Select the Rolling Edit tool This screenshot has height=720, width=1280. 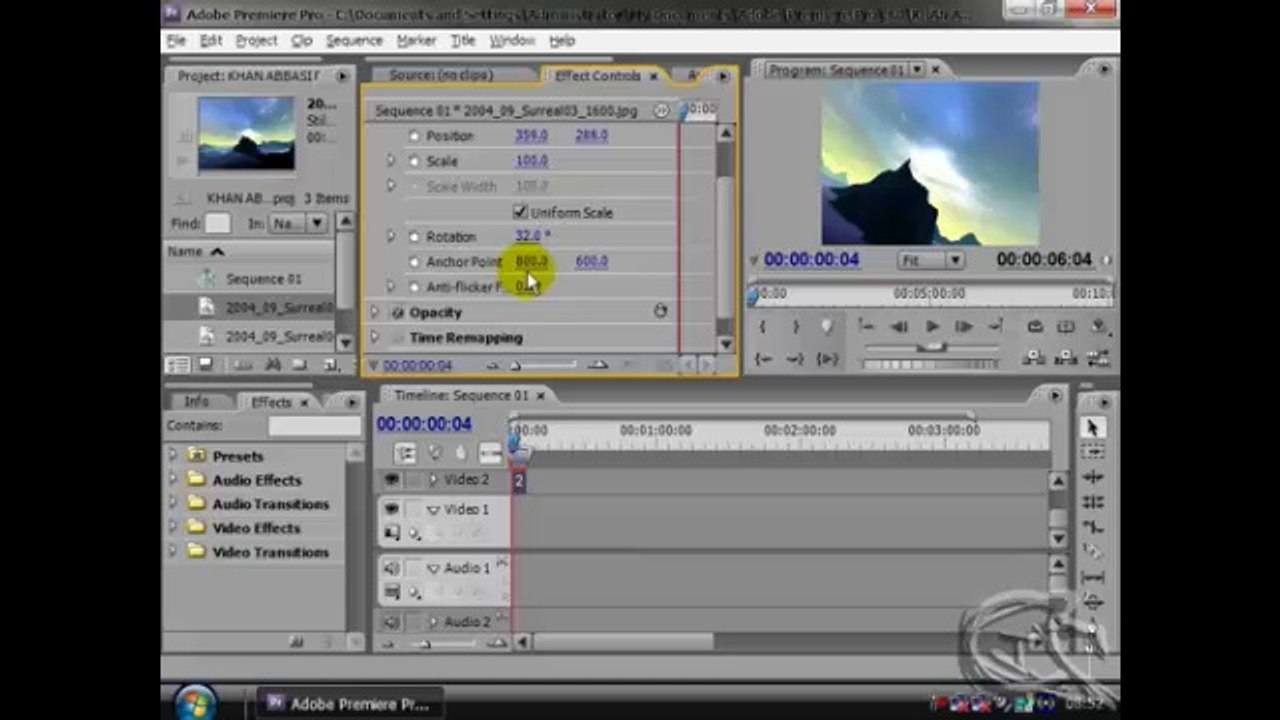1092,502
